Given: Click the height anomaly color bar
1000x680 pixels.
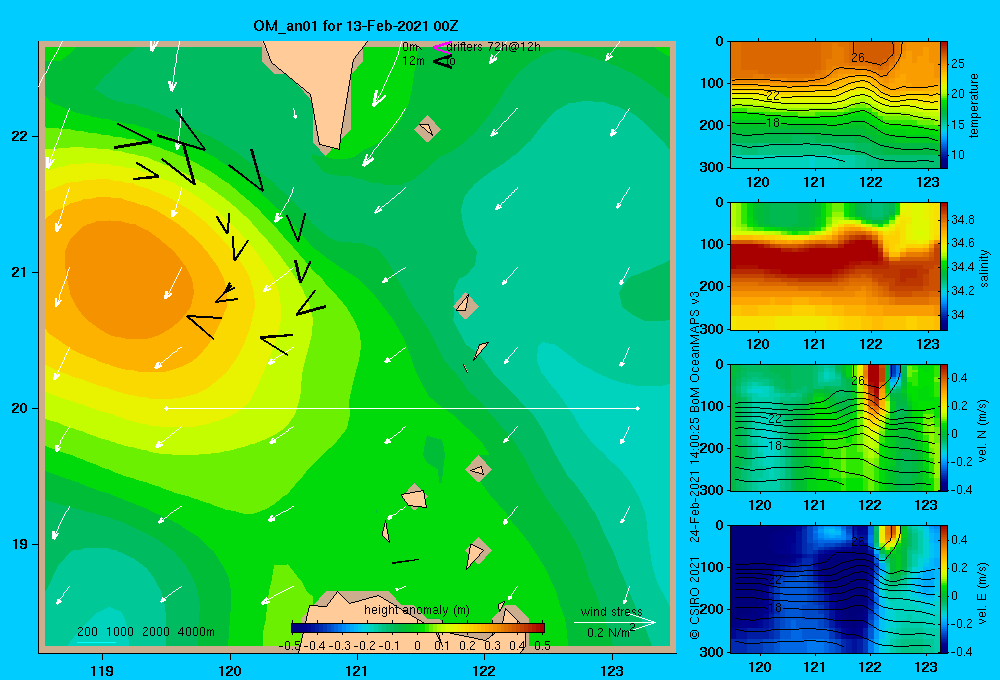Looking at the screenshot, I should pos(418,628).
